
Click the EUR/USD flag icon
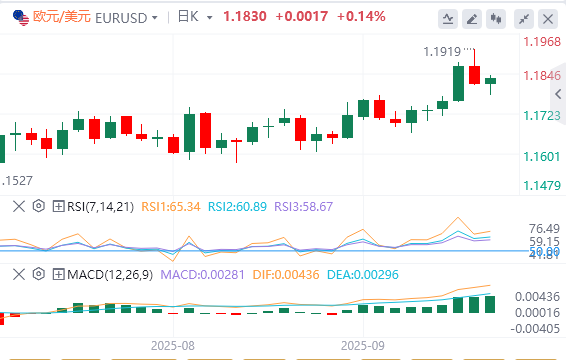21,18
